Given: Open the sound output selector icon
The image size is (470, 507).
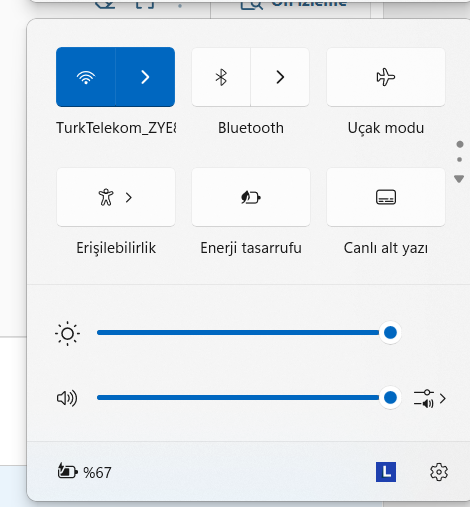Looking at the screenshot, I should click(x=430, y=399).
